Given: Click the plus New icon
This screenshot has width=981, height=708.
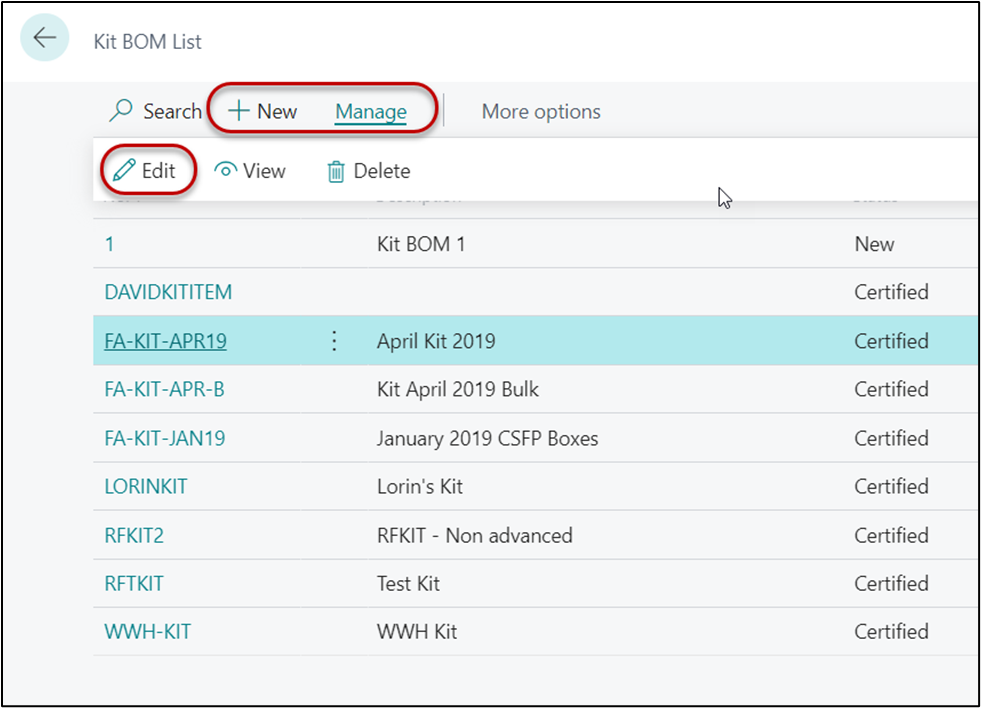Looking at the screenshot, I should click(239, 112).
